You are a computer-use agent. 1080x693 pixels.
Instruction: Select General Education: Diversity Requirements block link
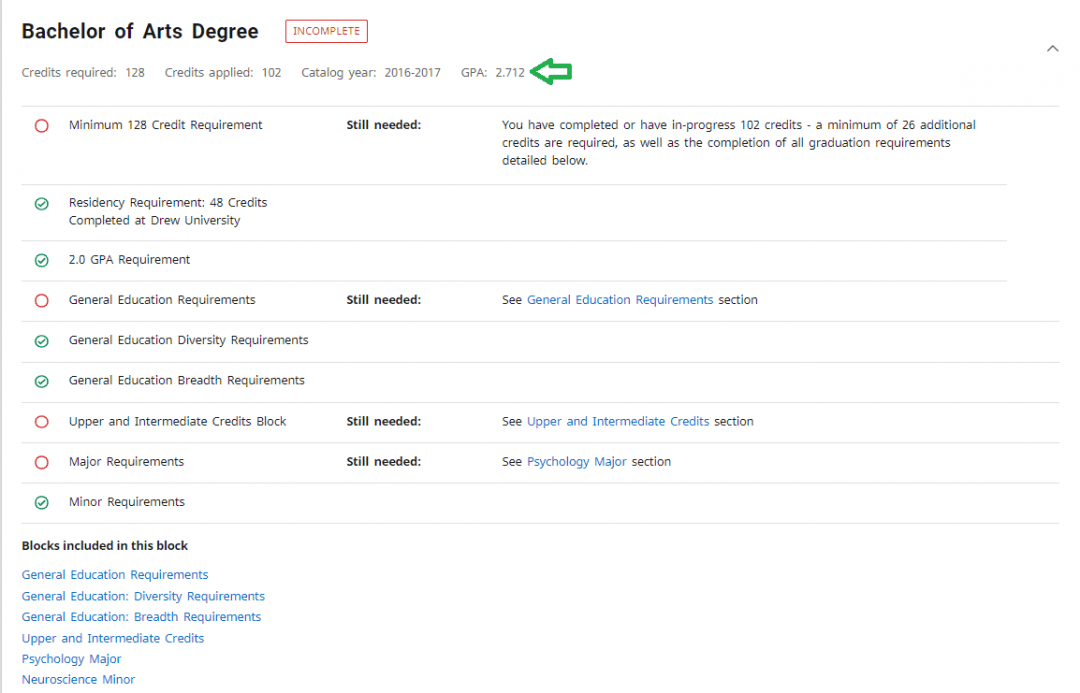tap(143, 595)
